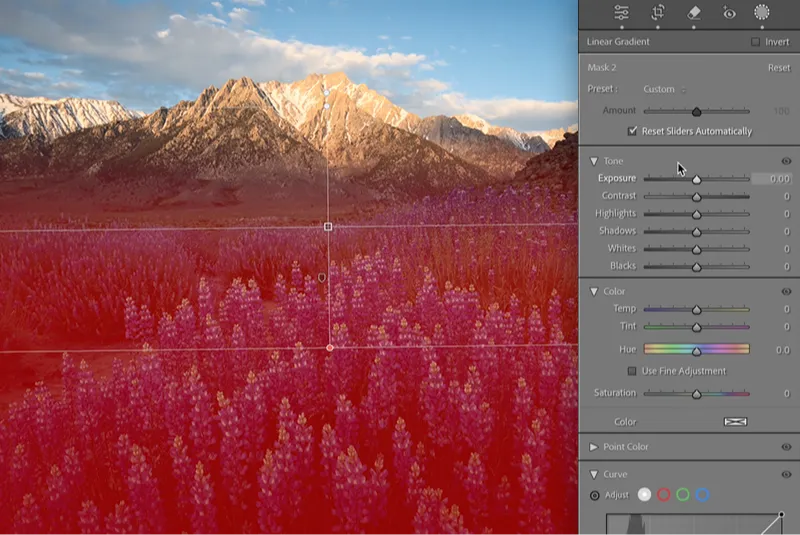800x535 pixels.
Task: Click the Tint slider handle
Action: tap(696, 327)
